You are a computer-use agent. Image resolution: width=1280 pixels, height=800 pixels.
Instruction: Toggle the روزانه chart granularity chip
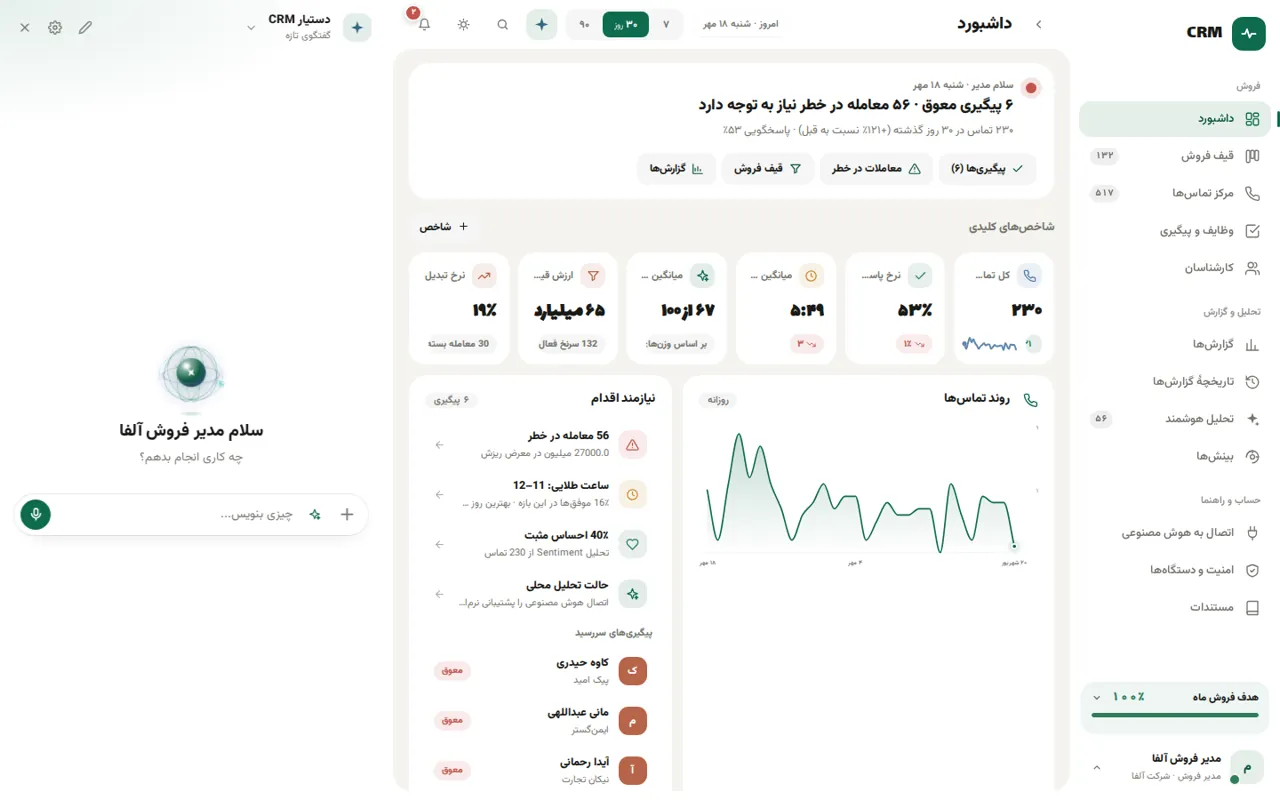click(x=717, y=400)
